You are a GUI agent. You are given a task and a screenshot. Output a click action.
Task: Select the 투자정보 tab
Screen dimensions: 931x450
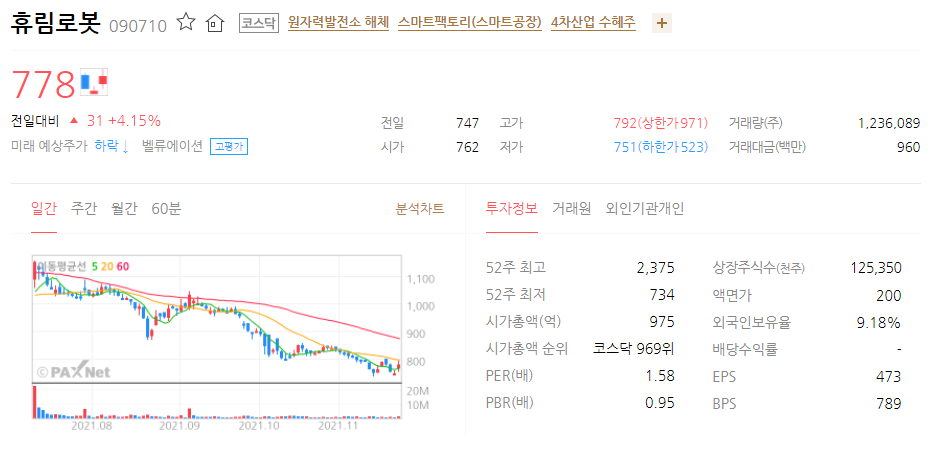(512, 208)
